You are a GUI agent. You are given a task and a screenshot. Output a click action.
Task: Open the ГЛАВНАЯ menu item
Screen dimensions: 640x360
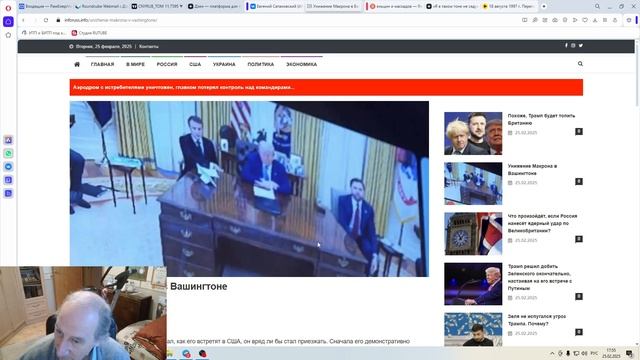102,64
